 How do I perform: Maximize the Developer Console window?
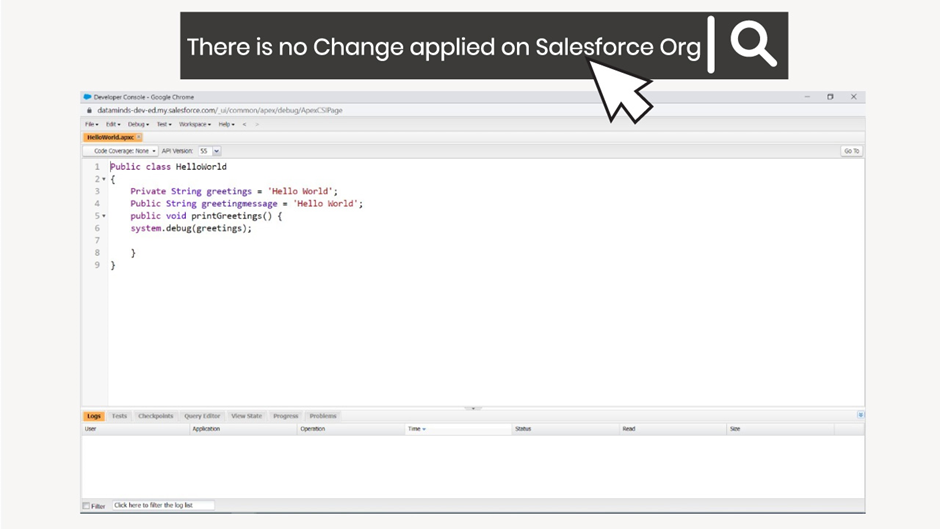coord(830,97)
